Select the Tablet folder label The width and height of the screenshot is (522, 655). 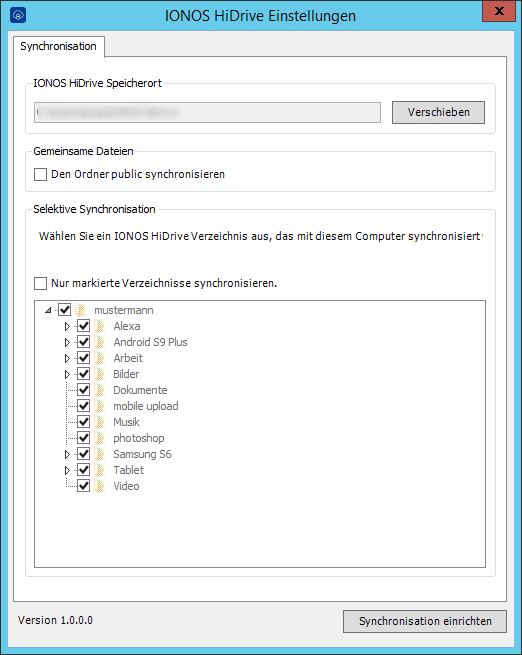click(129, 470)
